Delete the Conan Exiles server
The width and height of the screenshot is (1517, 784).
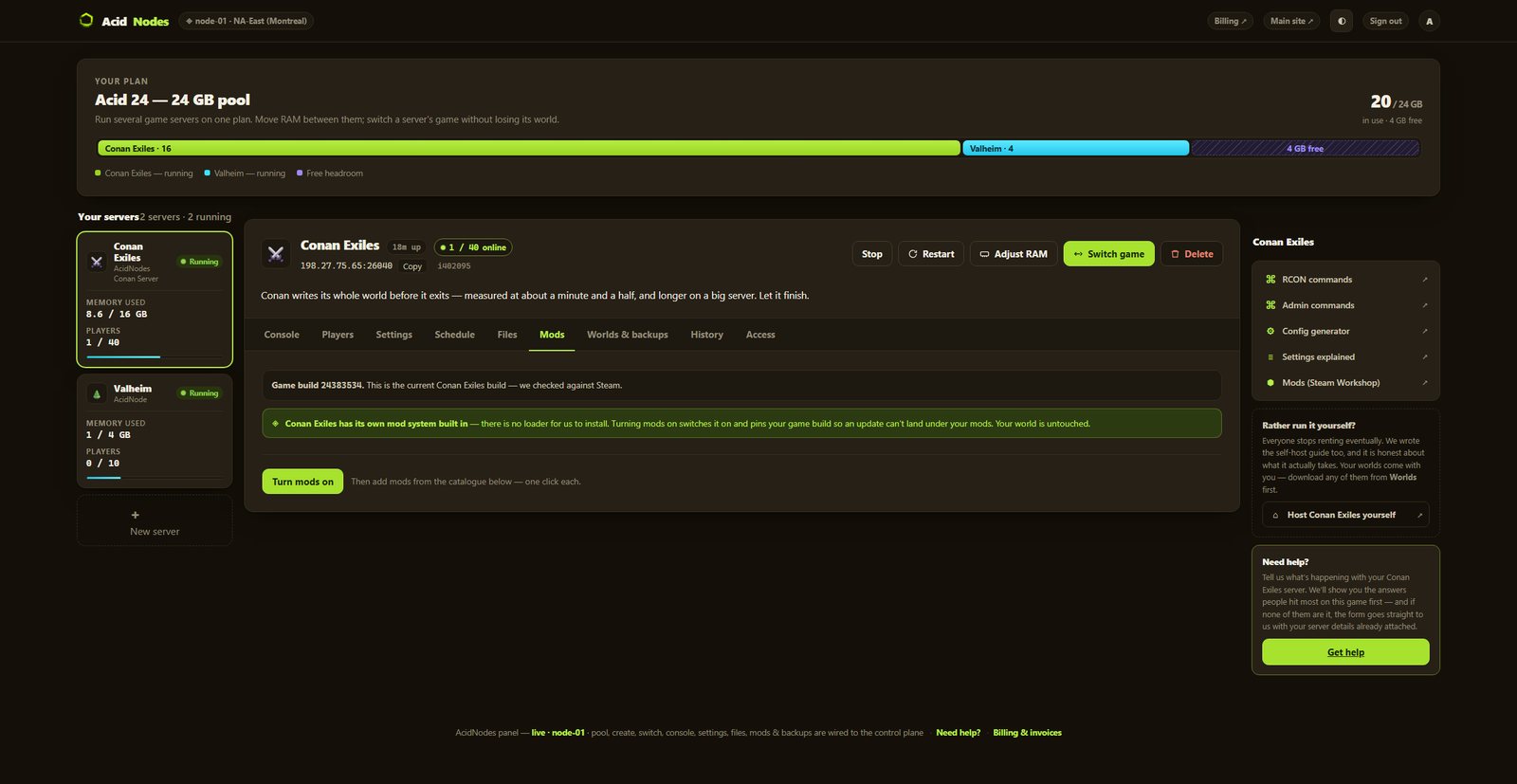pyautogui.click(x=1192, y=254)
